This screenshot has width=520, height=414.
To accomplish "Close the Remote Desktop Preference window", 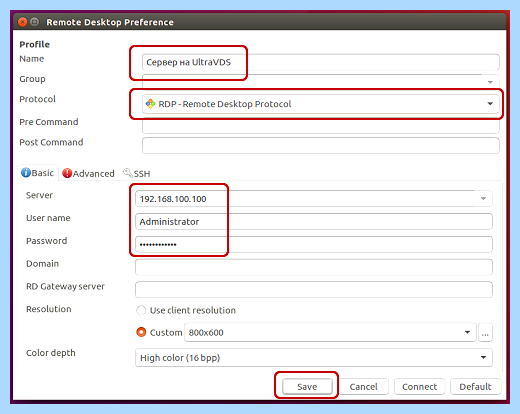I will (x=23, y=22).
